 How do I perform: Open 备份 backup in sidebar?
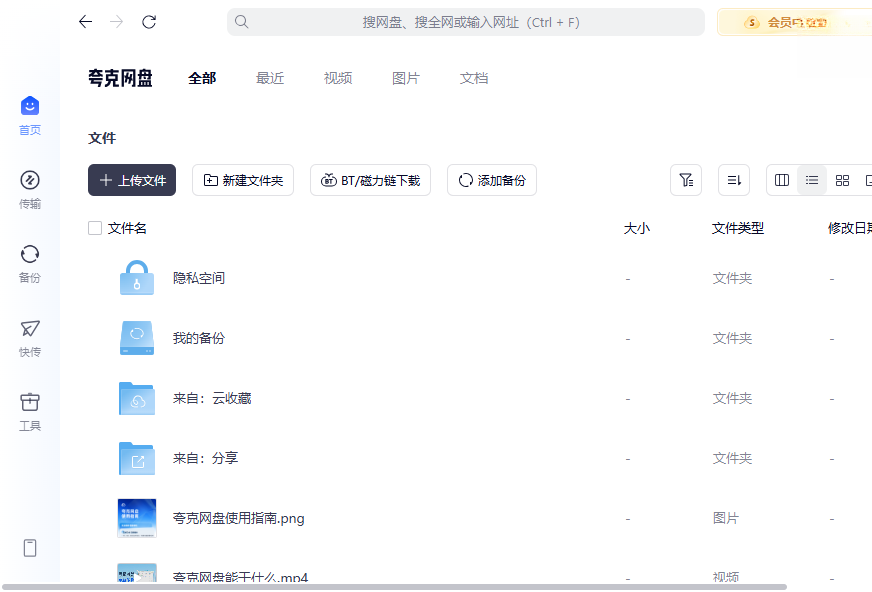(30, 264)
